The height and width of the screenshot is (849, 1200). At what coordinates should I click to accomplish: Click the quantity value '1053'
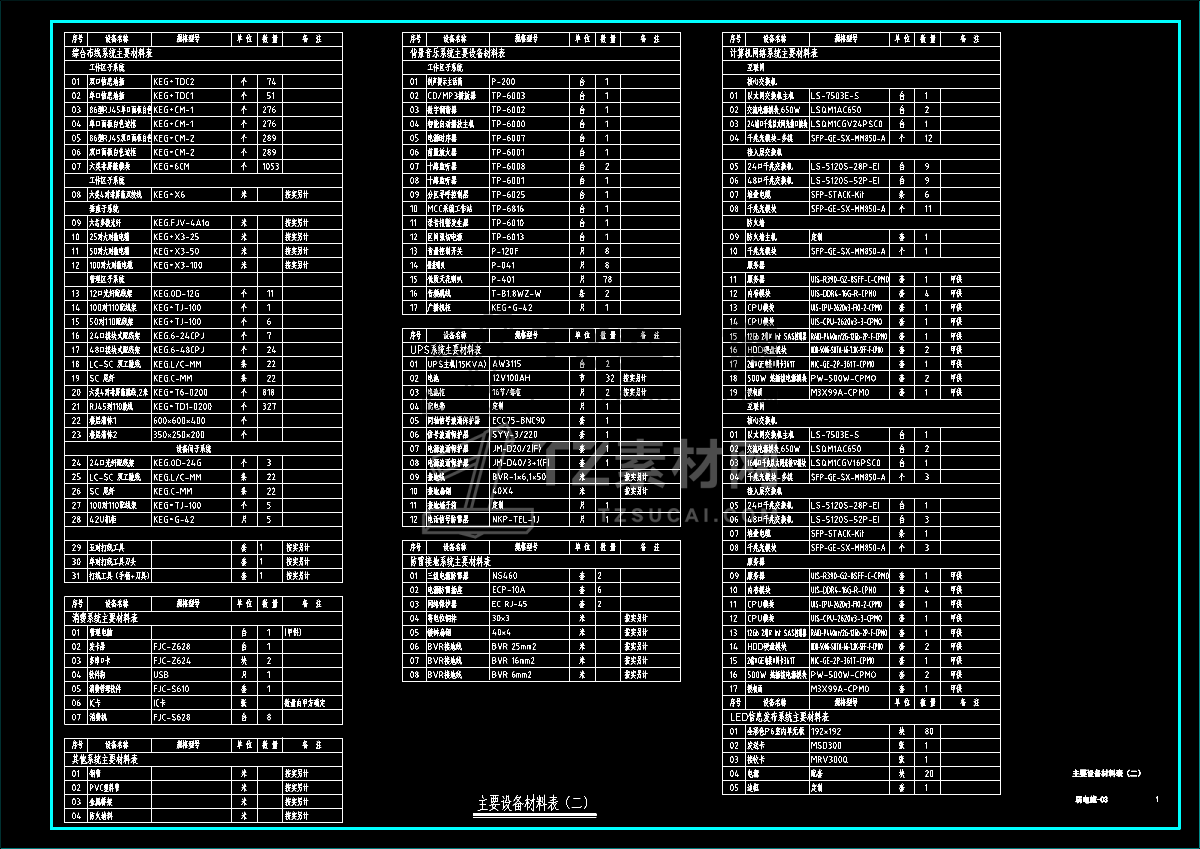(x=269, y=166)
